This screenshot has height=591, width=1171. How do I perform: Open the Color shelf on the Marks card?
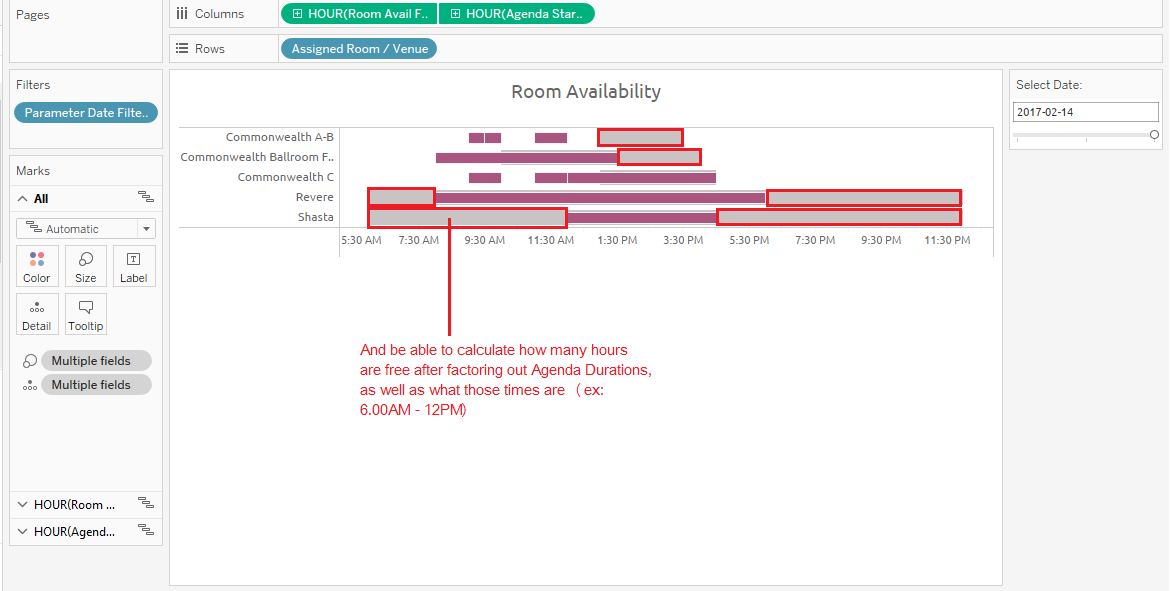[x=36, y=265]
